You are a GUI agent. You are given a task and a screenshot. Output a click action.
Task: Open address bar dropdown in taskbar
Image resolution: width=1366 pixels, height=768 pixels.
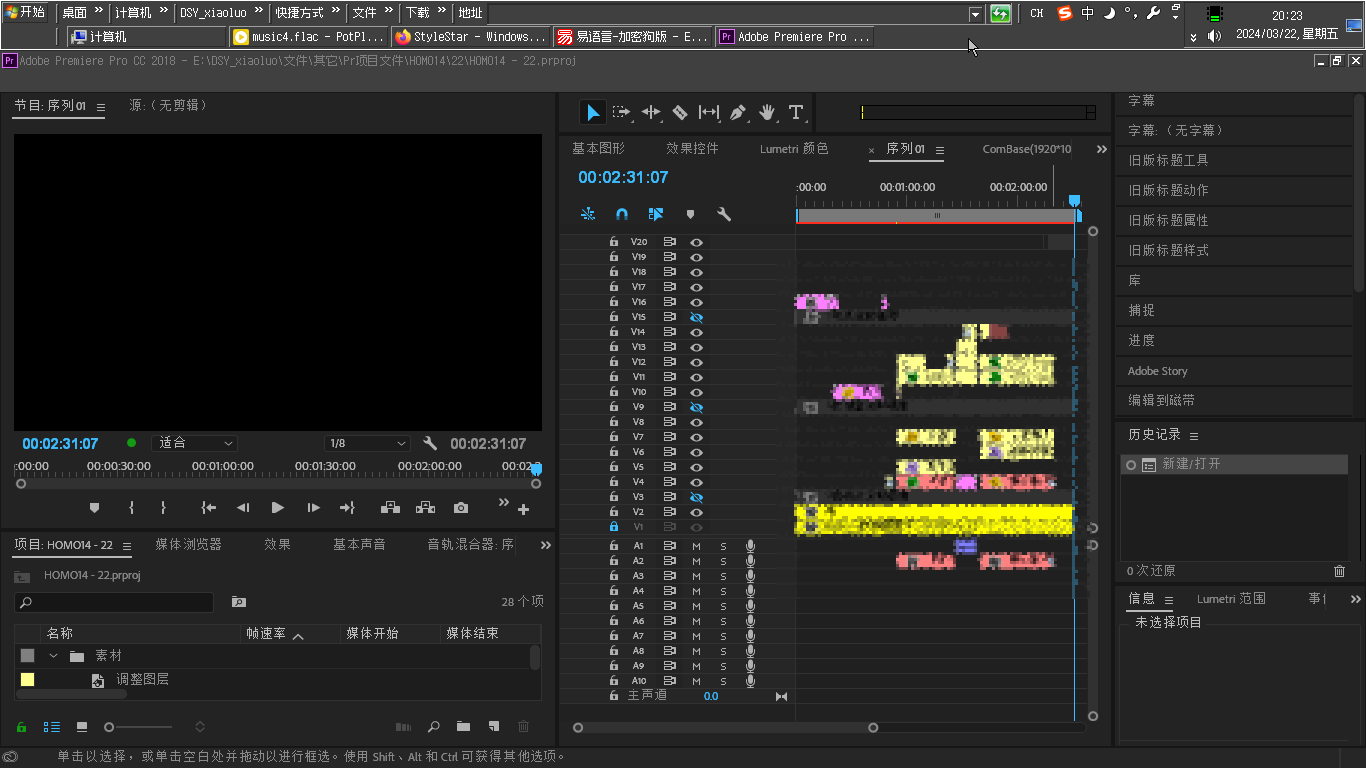coord(975,13)
